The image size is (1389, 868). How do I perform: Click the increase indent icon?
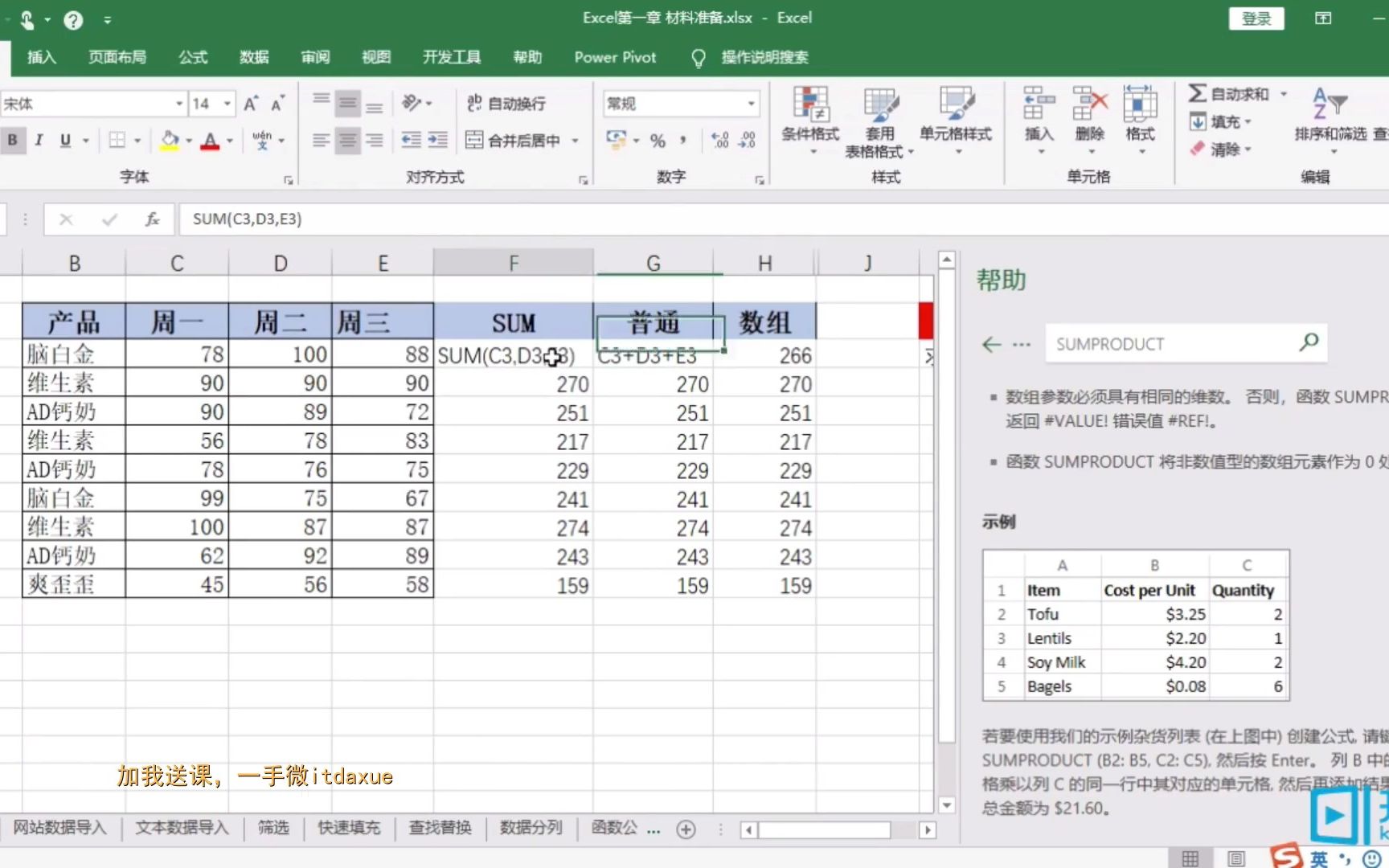click(437, 141)
